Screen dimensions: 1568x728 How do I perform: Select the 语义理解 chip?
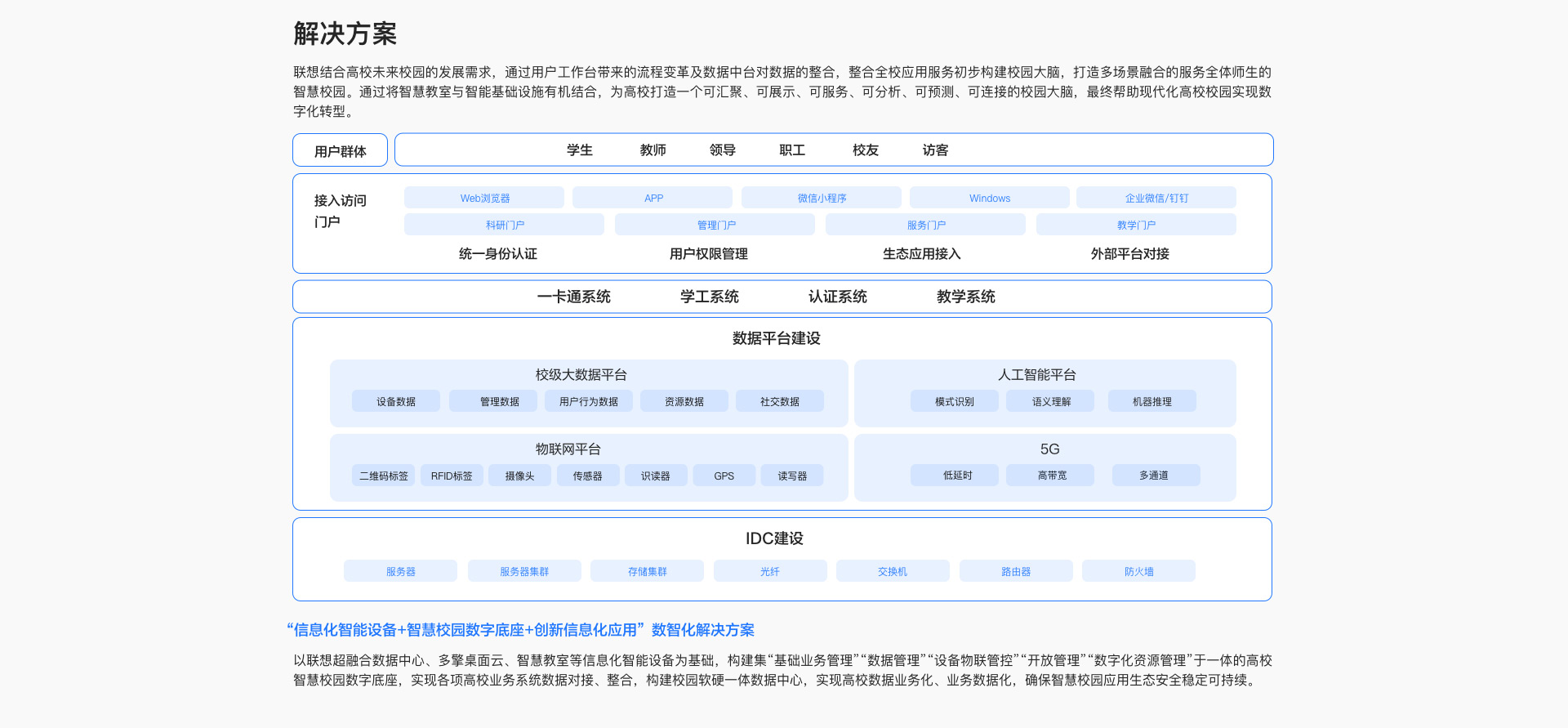[x=1050, y=401]
